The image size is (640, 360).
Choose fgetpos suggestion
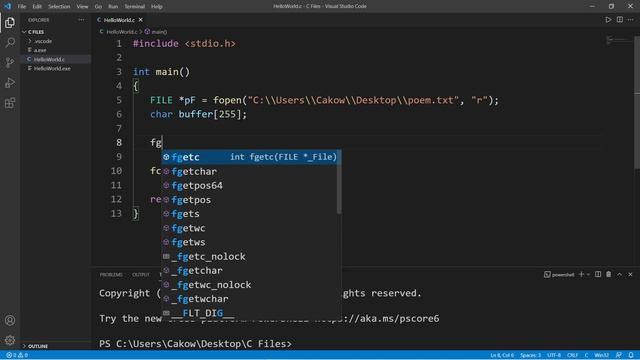point(249,200)
